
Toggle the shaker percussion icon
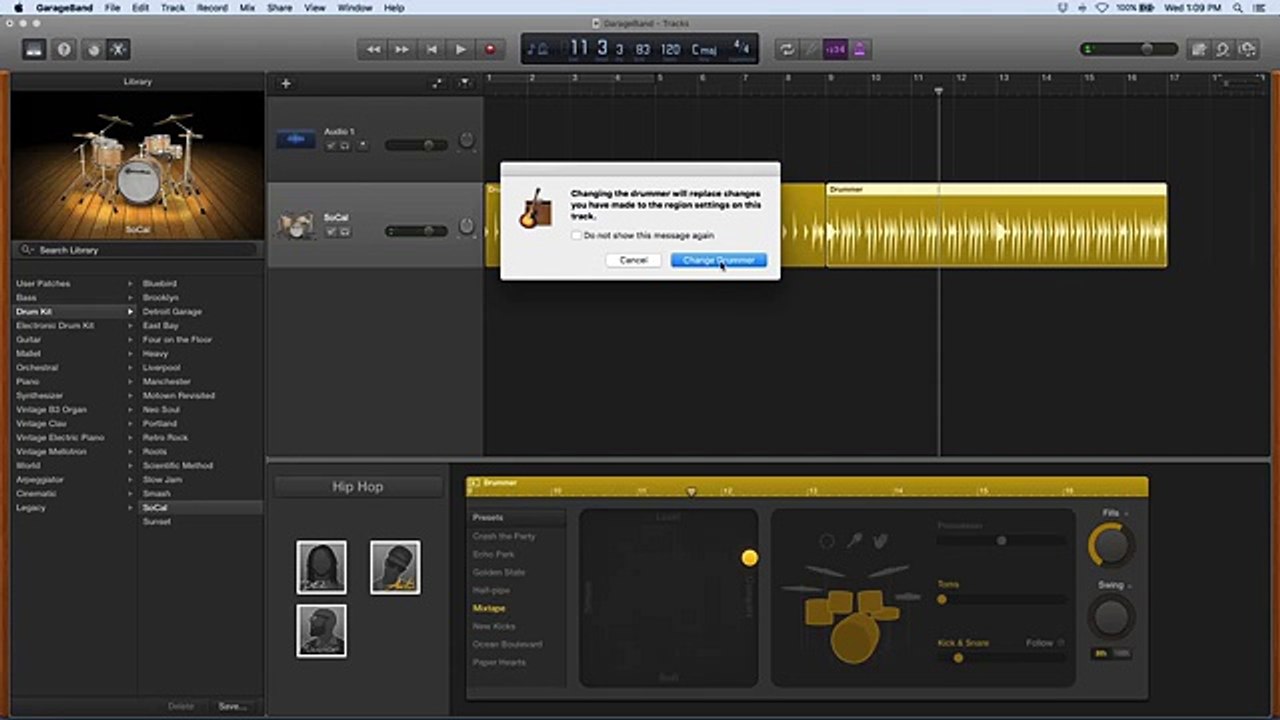[x=854, y=541]
